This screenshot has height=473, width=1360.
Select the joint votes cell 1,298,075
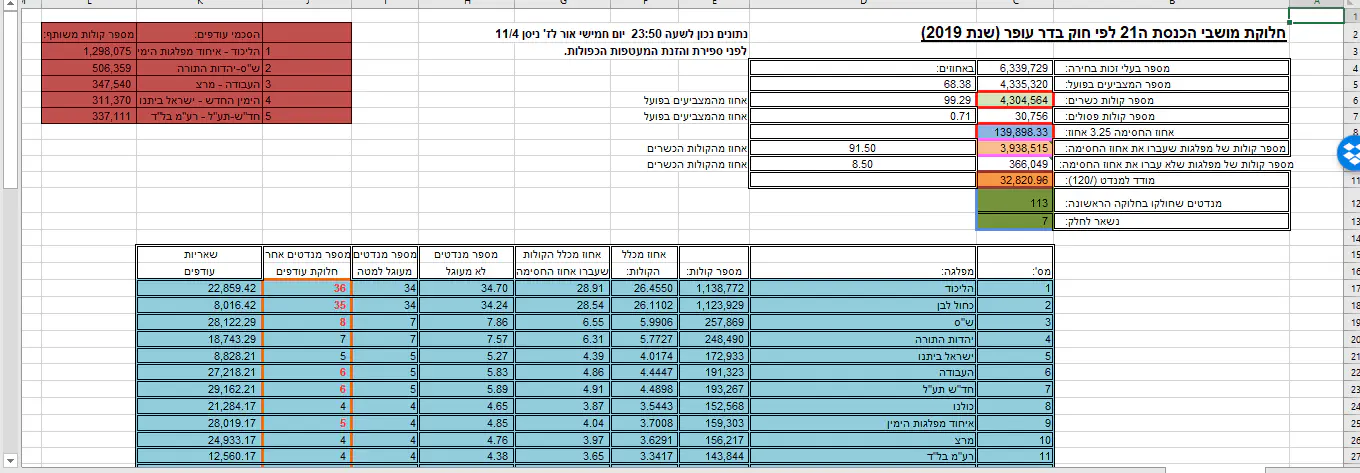click(89, 50)
